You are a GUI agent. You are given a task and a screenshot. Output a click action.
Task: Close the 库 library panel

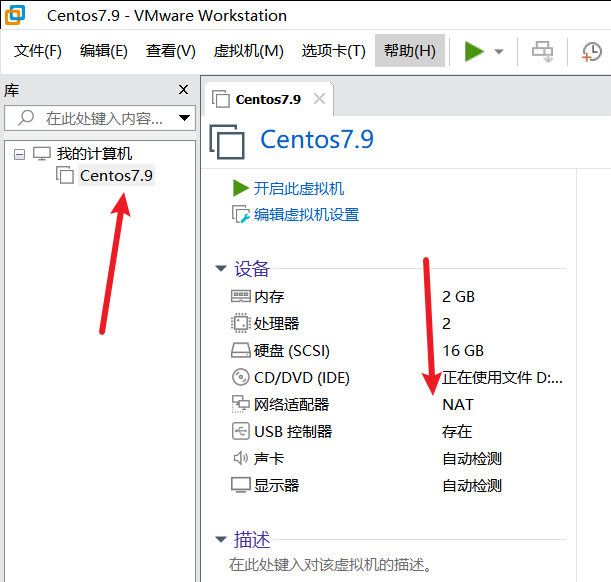(x=183, y=90)
